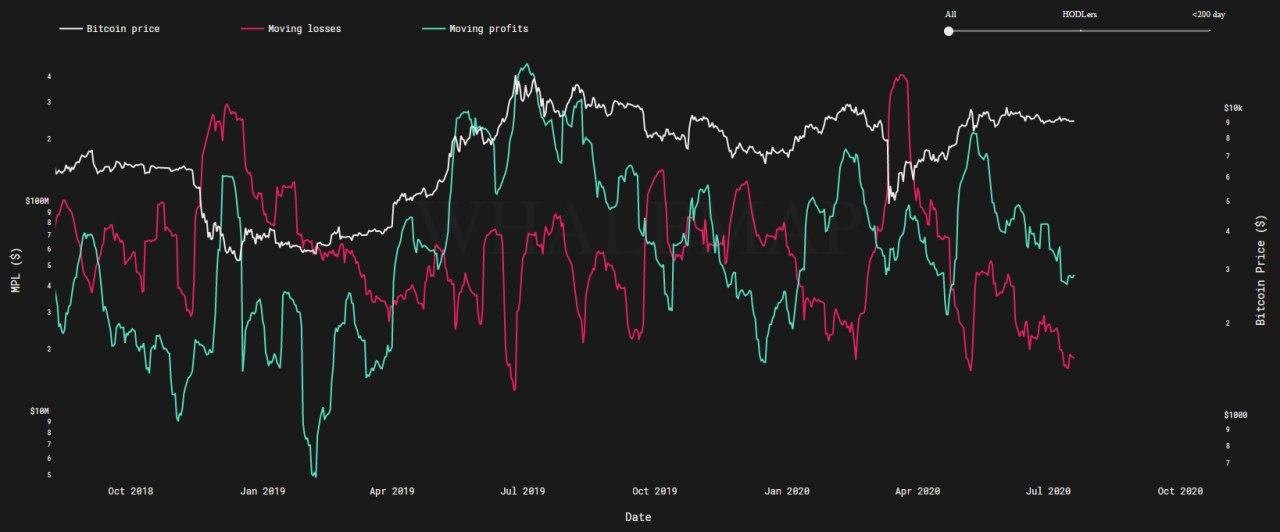Click the Oct 2018 date axis label
Image resolution: width=1280 pixels, height=532 pixels.
tap(130, 491)
